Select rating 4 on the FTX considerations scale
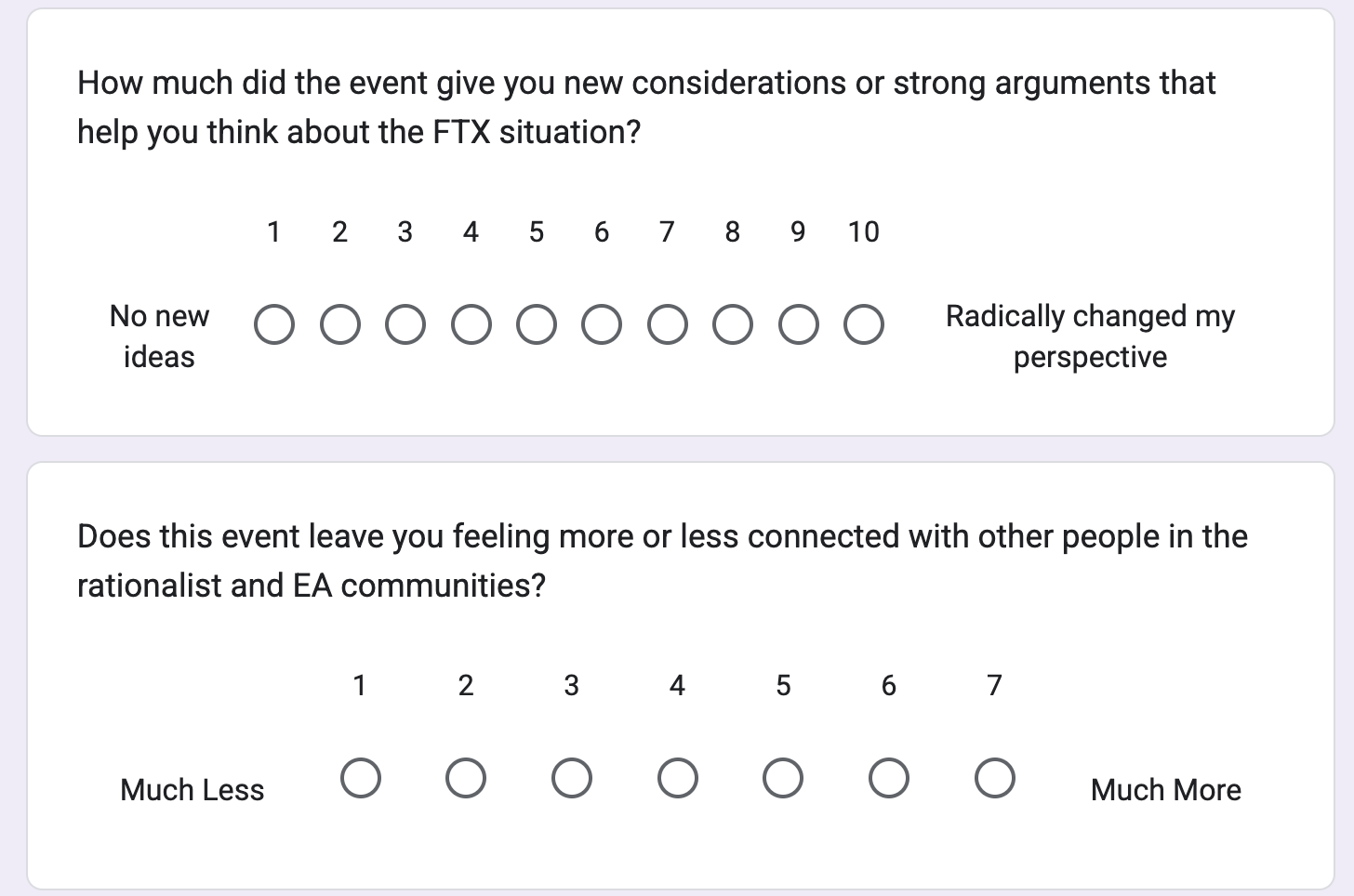This screenshot has height=896, width=1354. pyautogui.click(x=471, y=323)
